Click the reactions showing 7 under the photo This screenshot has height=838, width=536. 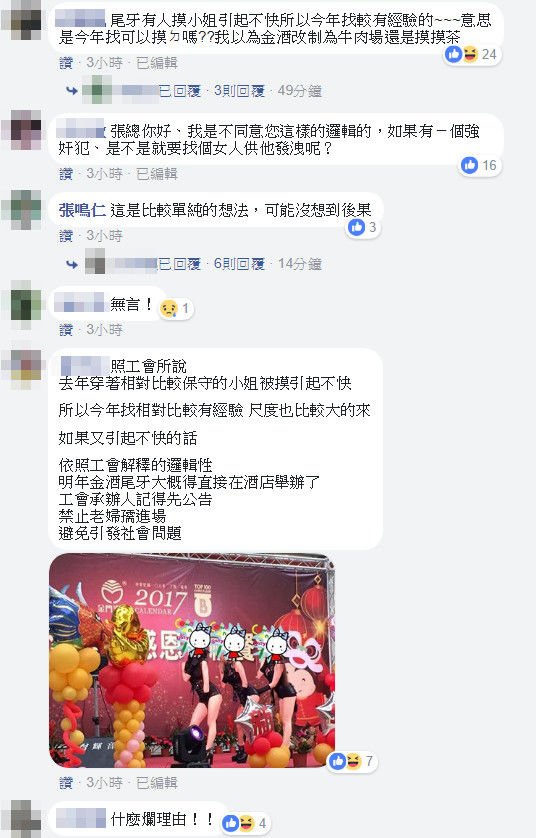[x=352, y=761]
